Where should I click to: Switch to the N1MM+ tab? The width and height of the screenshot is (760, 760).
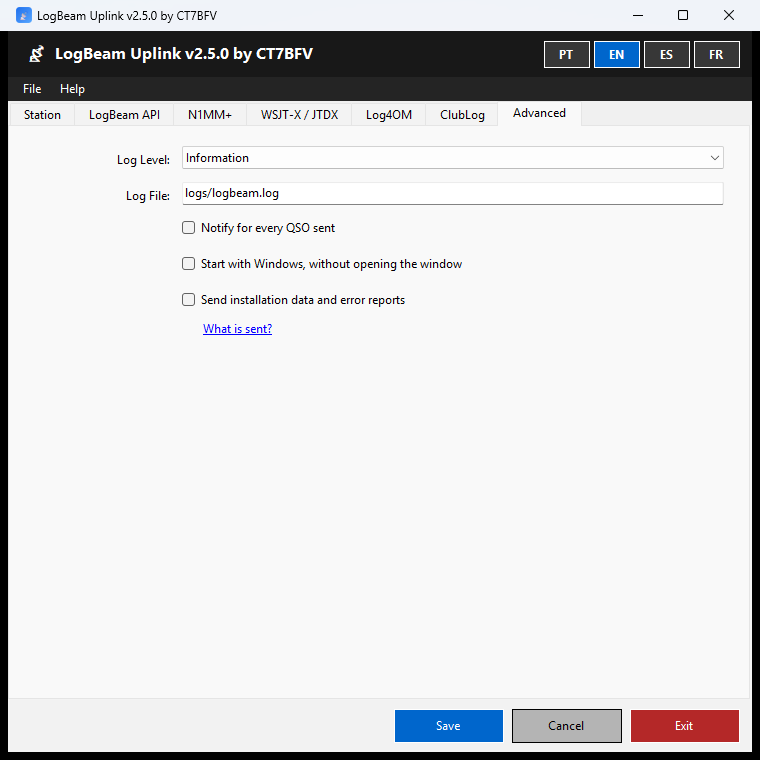(x=210, y=115)
